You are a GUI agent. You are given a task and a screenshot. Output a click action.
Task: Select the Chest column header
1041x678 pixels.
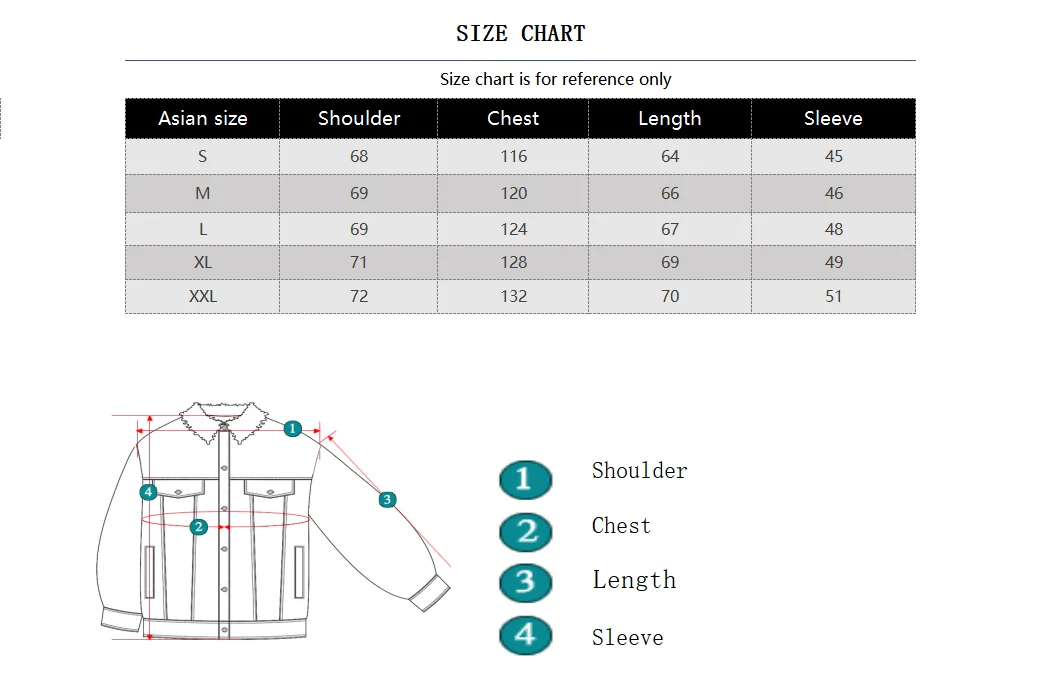point(513,118)
